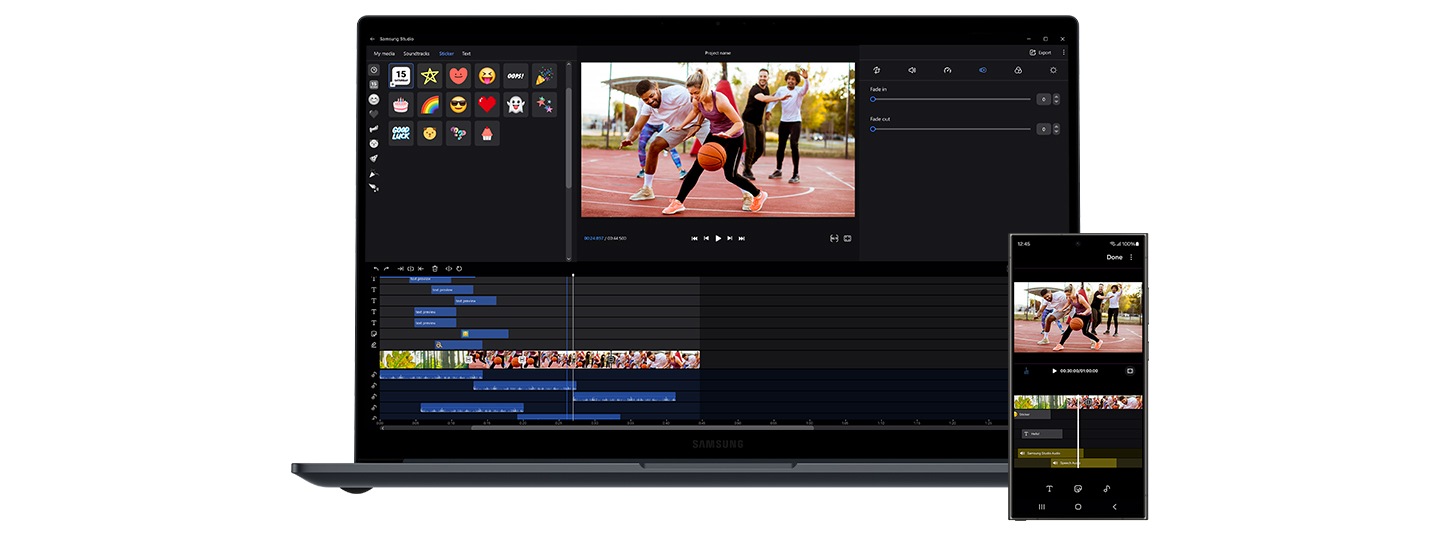Open the more options menu beside Export
Viewport: 1440px width, 539px height.
[1063, 52]
